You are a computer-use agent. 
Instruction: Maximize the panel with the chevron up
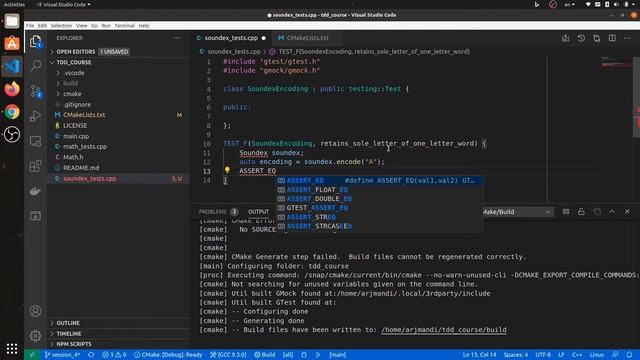(x=612, y=211)
